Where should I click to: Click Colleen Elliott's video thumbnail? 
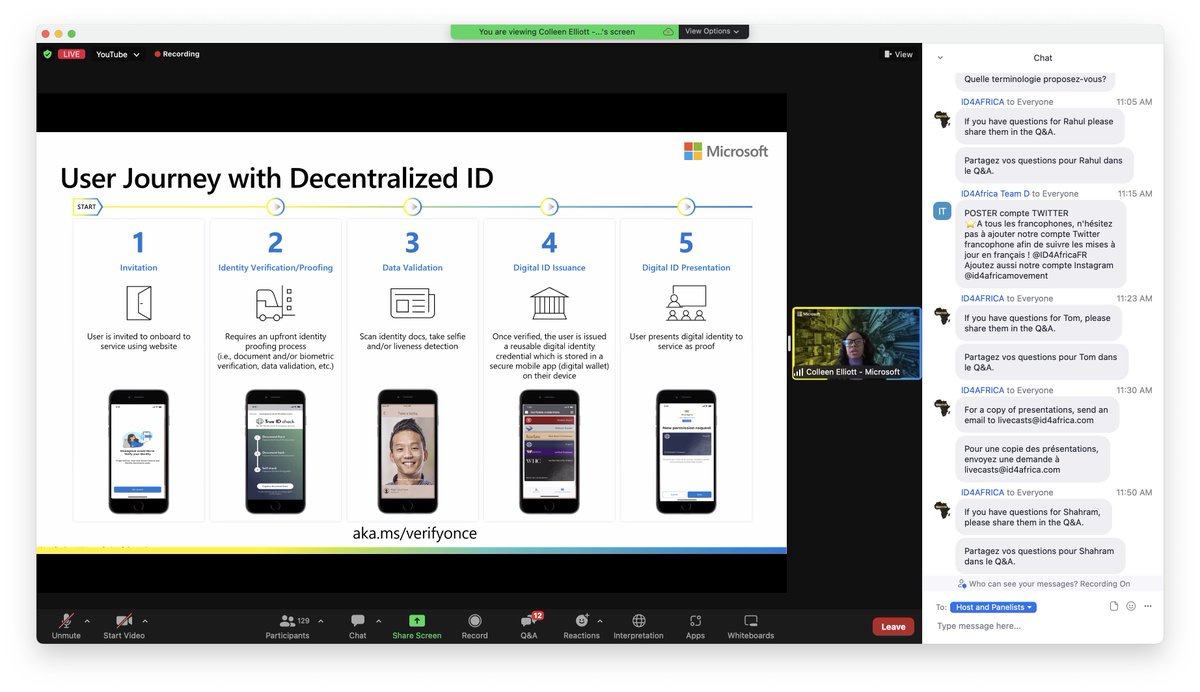click(857, 343)
